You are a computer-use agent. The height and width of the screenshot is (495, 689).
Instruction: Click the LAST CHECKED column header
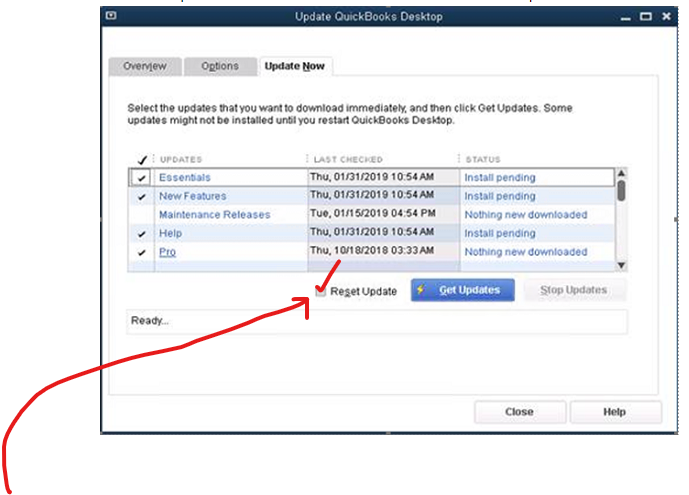tap(348, 159)
